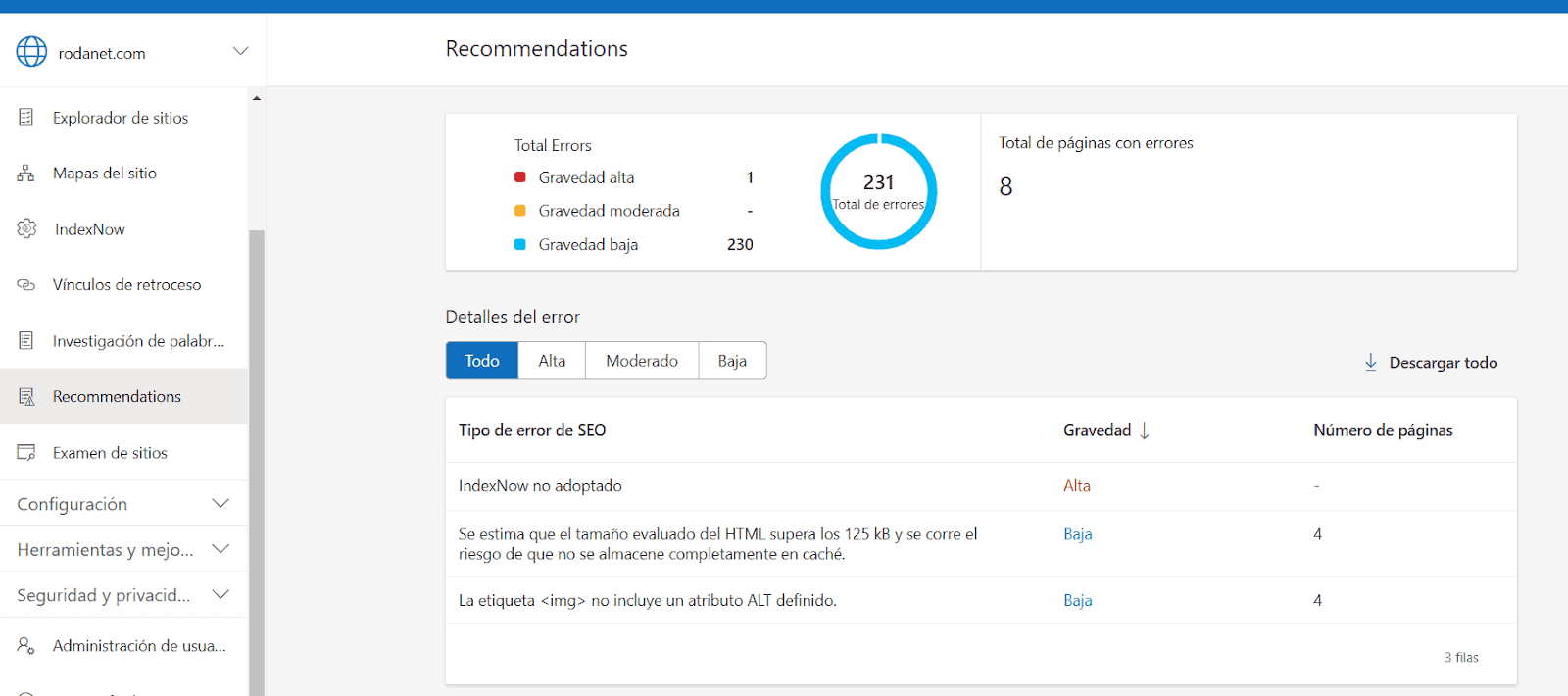The height and width of the screenshot is (696, 1568).
Task: Show only Baja severity errors tab
Action: (x=732, y=360)
